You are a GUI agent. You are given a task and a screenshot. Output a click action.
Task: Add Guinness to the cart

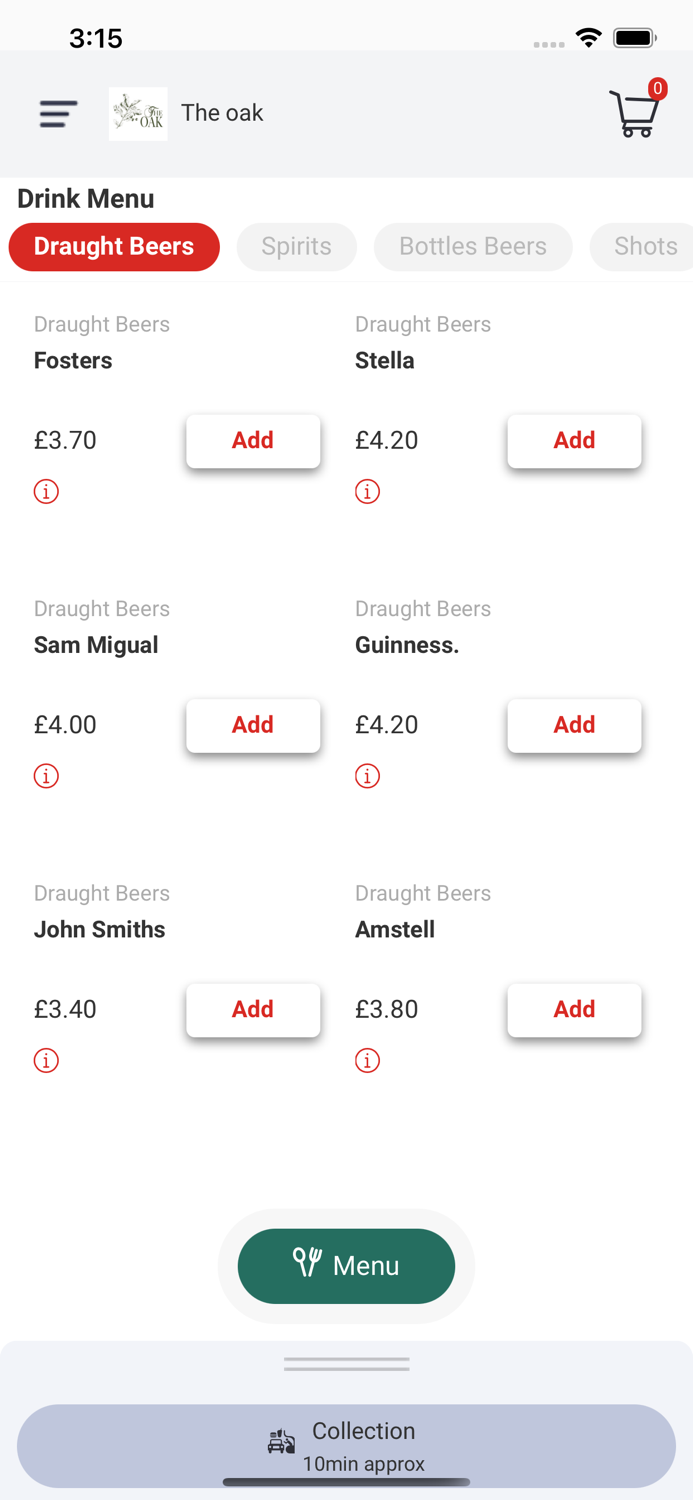(x=574, y=725)
